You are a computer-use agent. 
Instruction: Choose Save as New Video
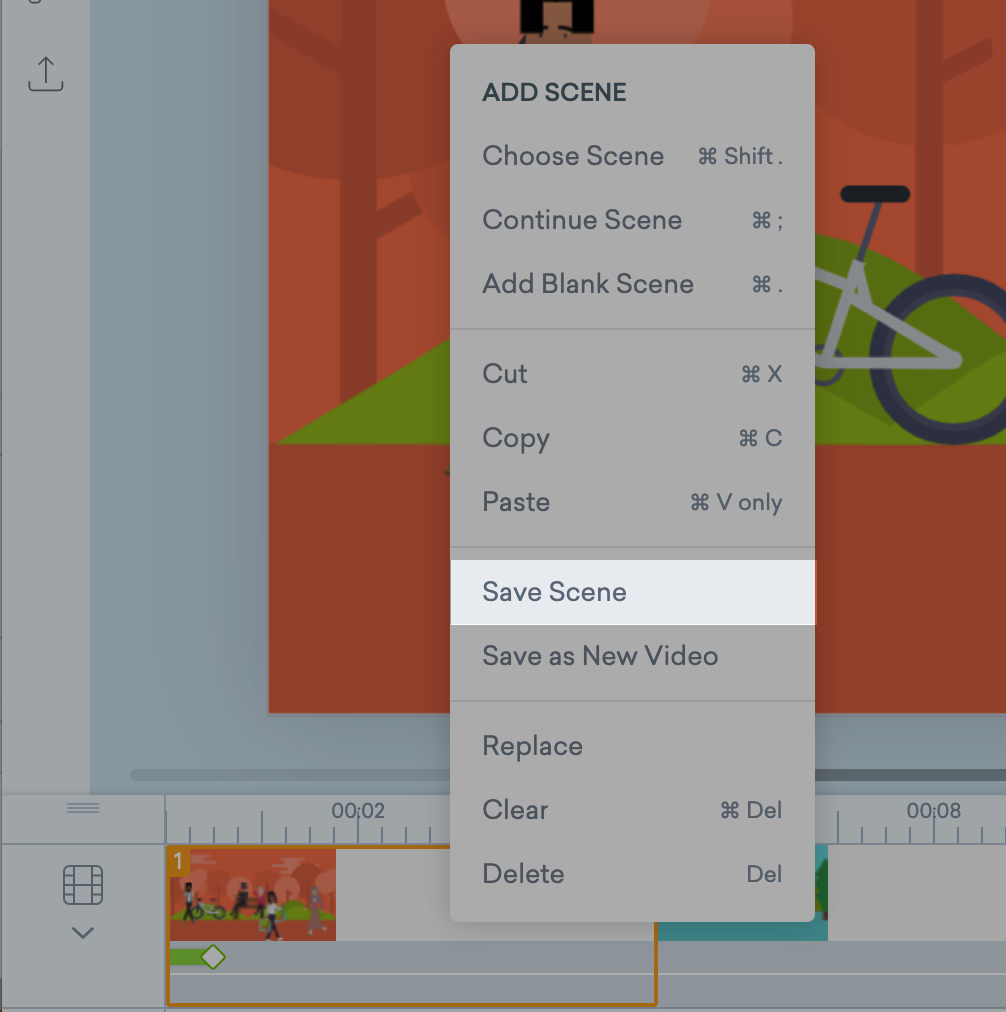pyautogui.click(x=600, y=656)
